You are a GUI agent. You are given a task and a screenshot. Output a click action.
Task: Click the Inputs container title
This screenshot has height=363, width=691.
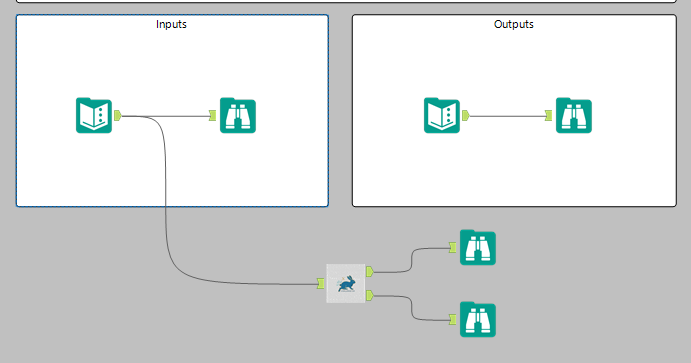pos(171,24)
